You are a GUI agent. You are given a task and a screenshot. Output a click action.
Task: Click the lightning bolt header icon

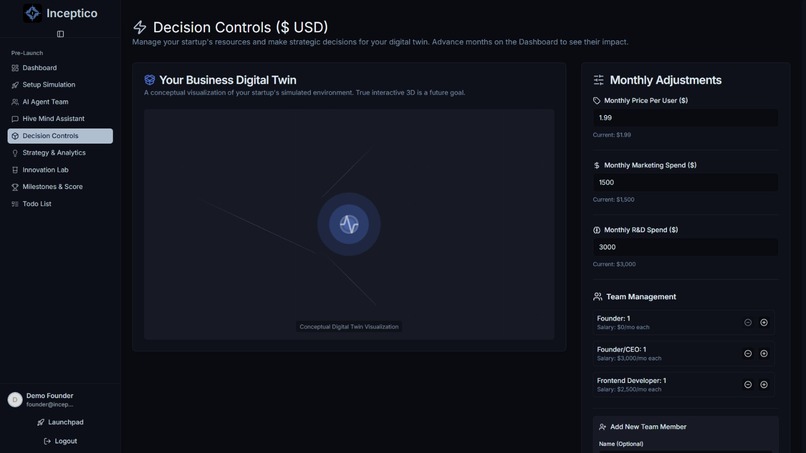coord(139,27)
